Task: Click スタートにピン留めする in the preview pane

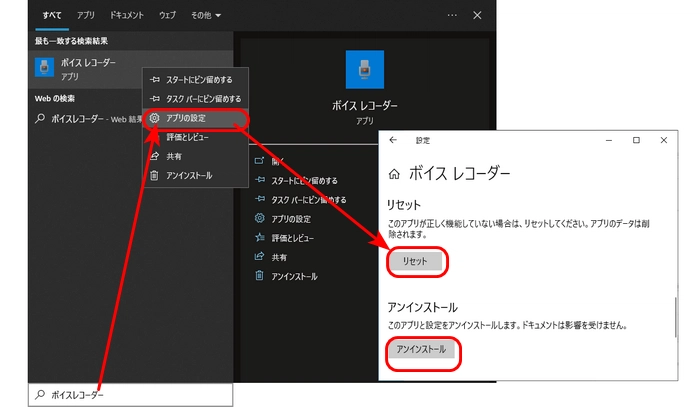Action: (304, 181)
